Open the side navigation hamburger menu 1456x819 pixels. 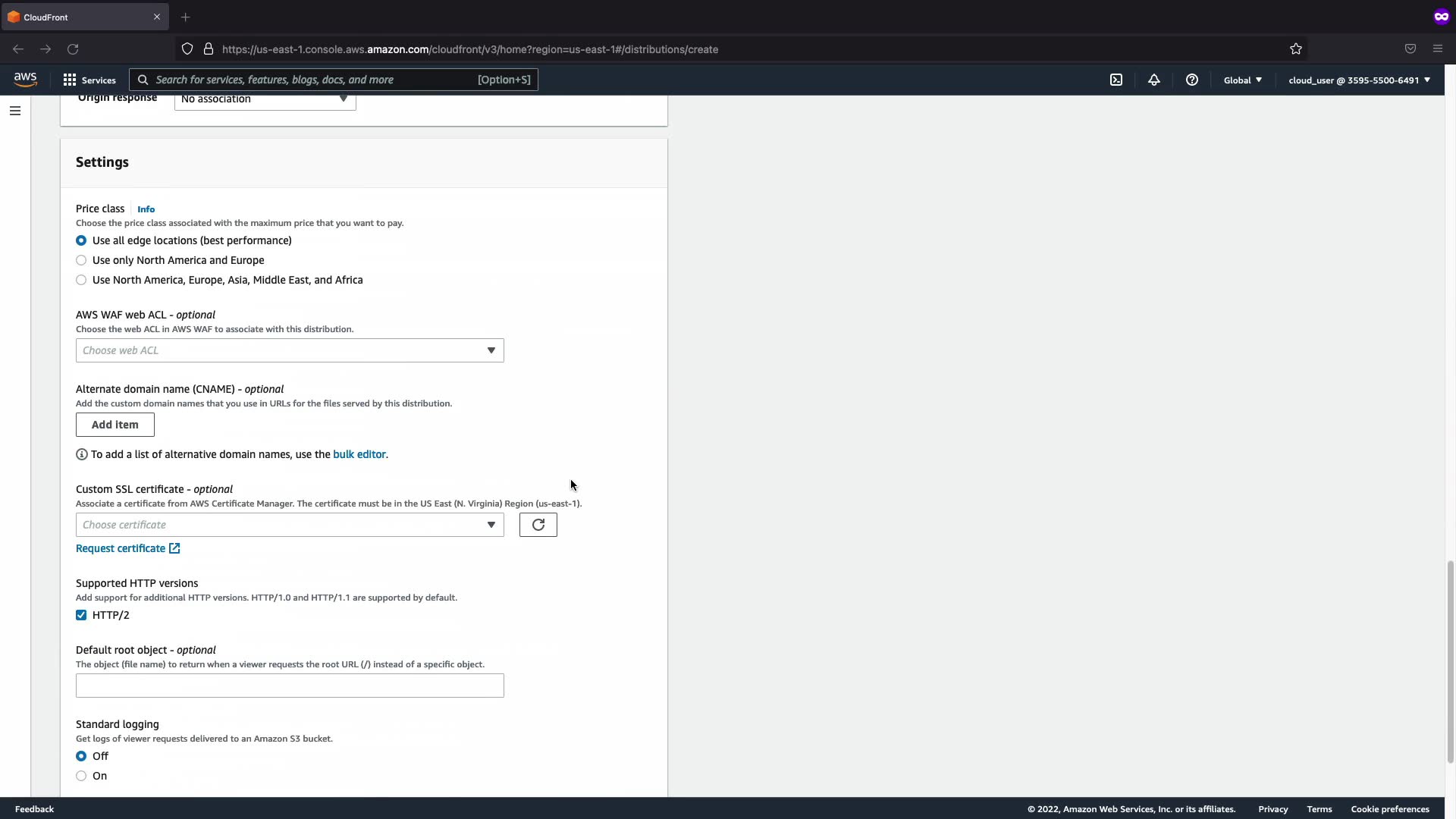(15, 111)
